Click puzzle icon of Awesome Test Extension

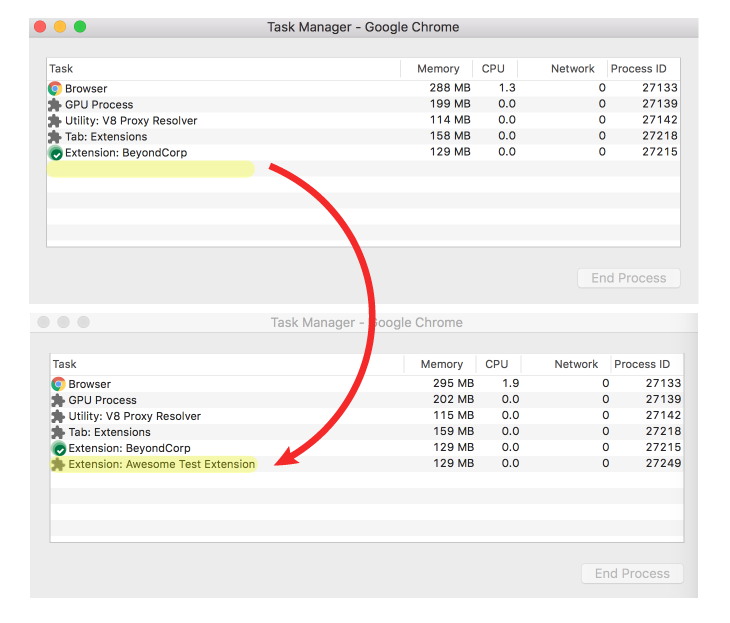pos(58,464)
